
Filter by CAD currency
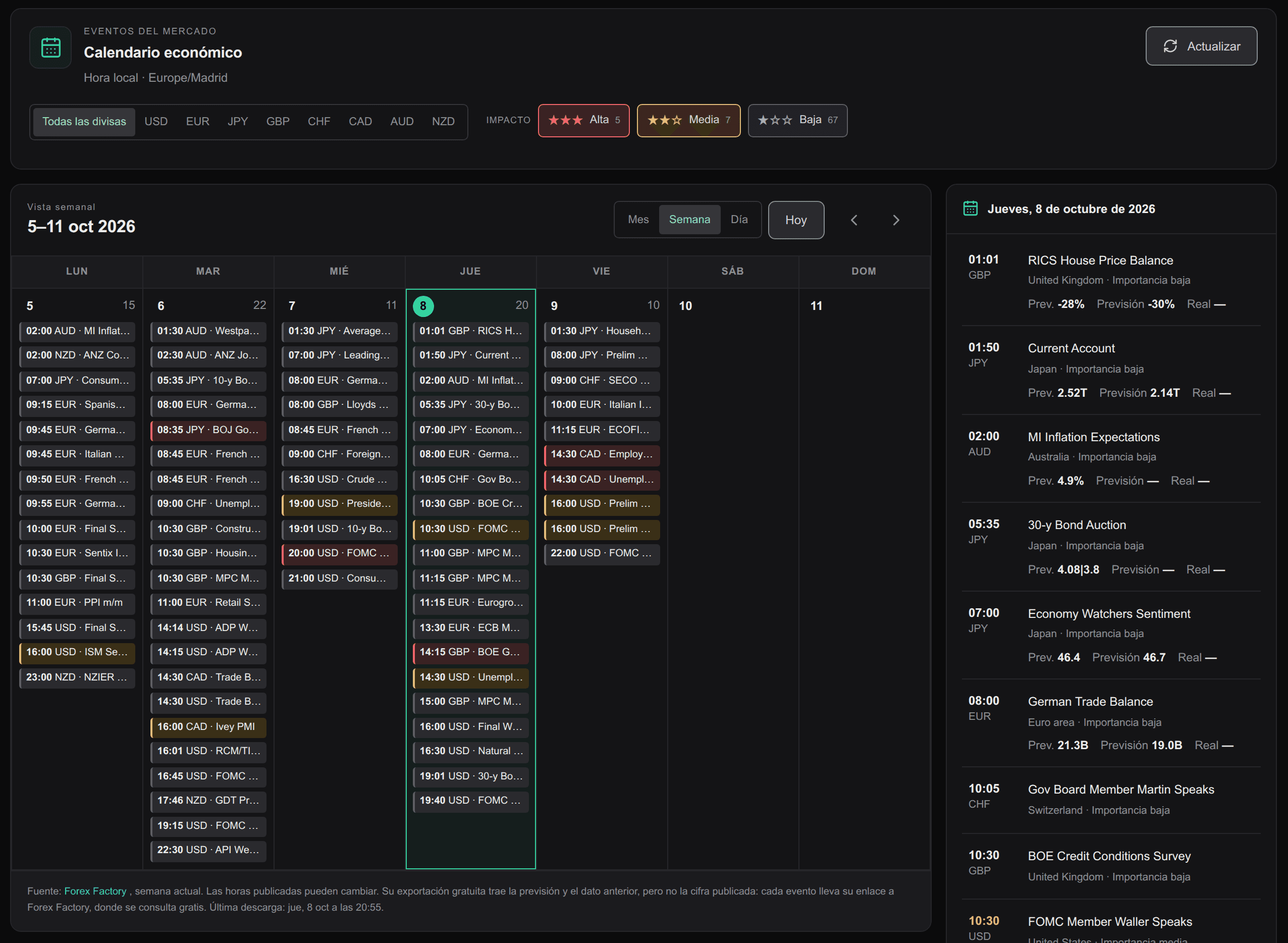tap(360, 122)
